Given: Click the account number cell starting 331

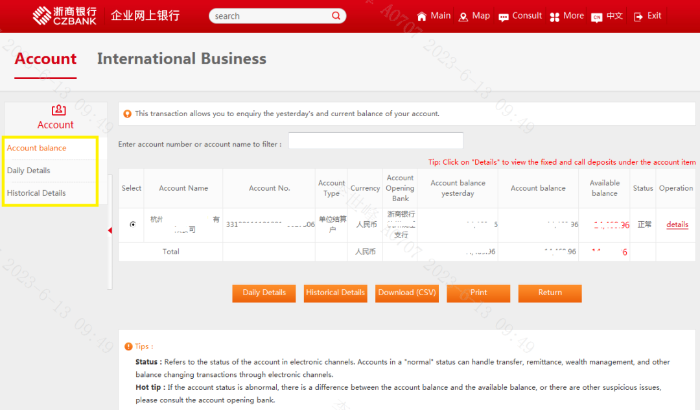Looking at the screenshot, I should point(270,224).
